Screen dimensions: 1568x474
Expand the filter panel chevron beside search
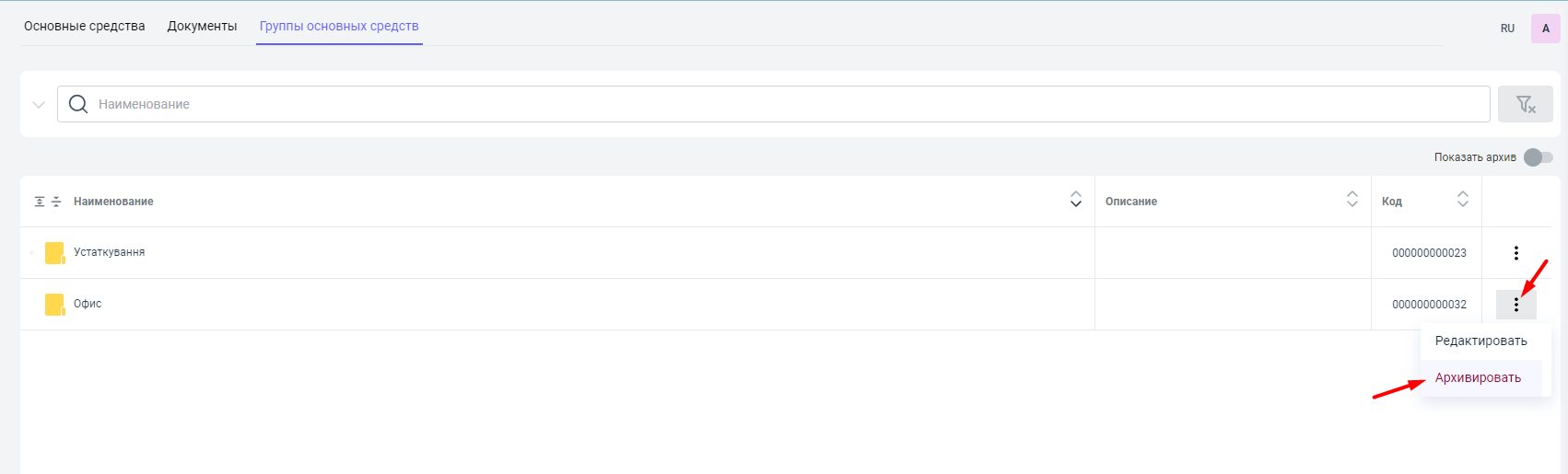coord(39,105)
